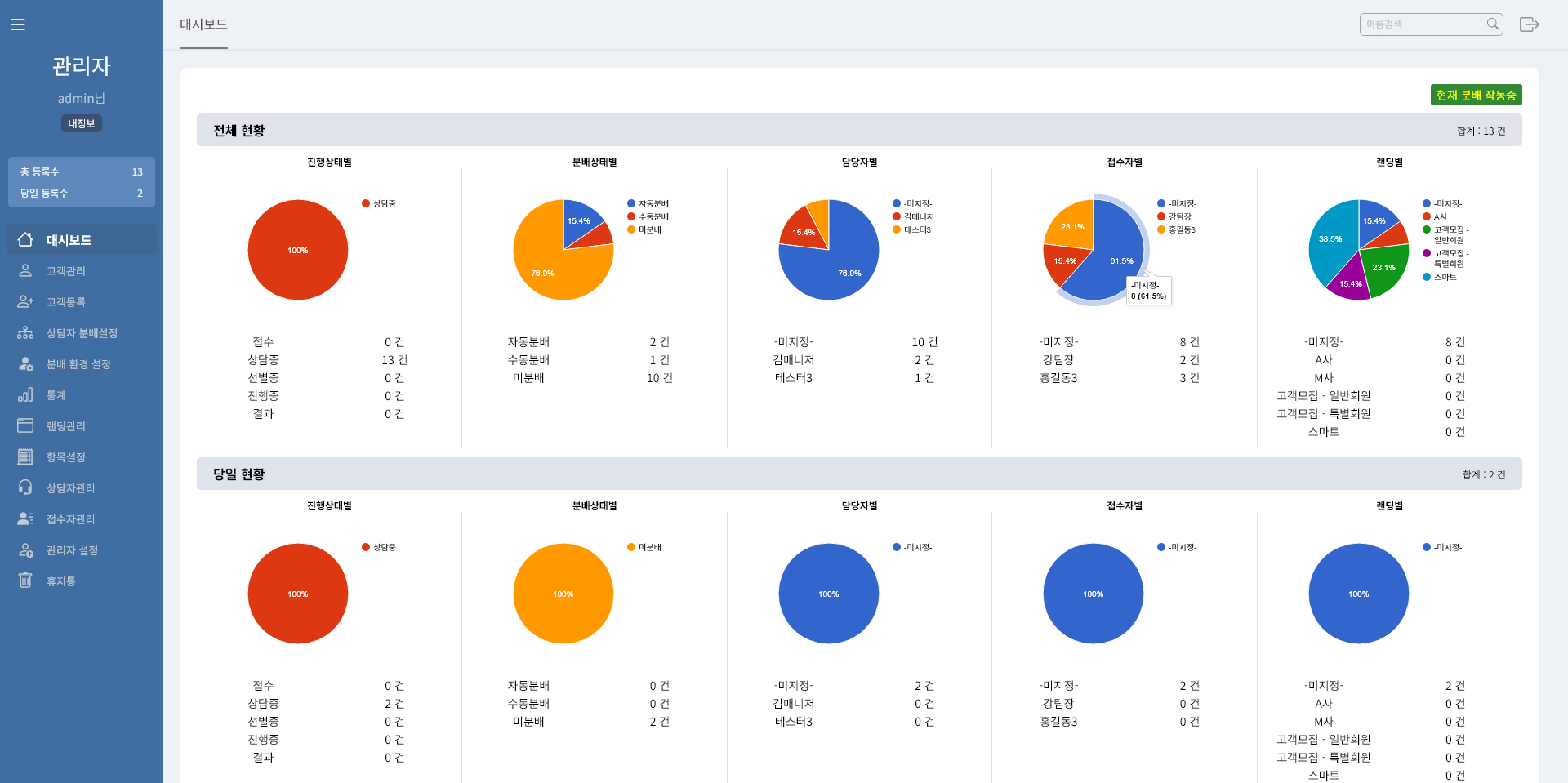
Task: Click the 이름검색 search field
Action: (1421, 24)
